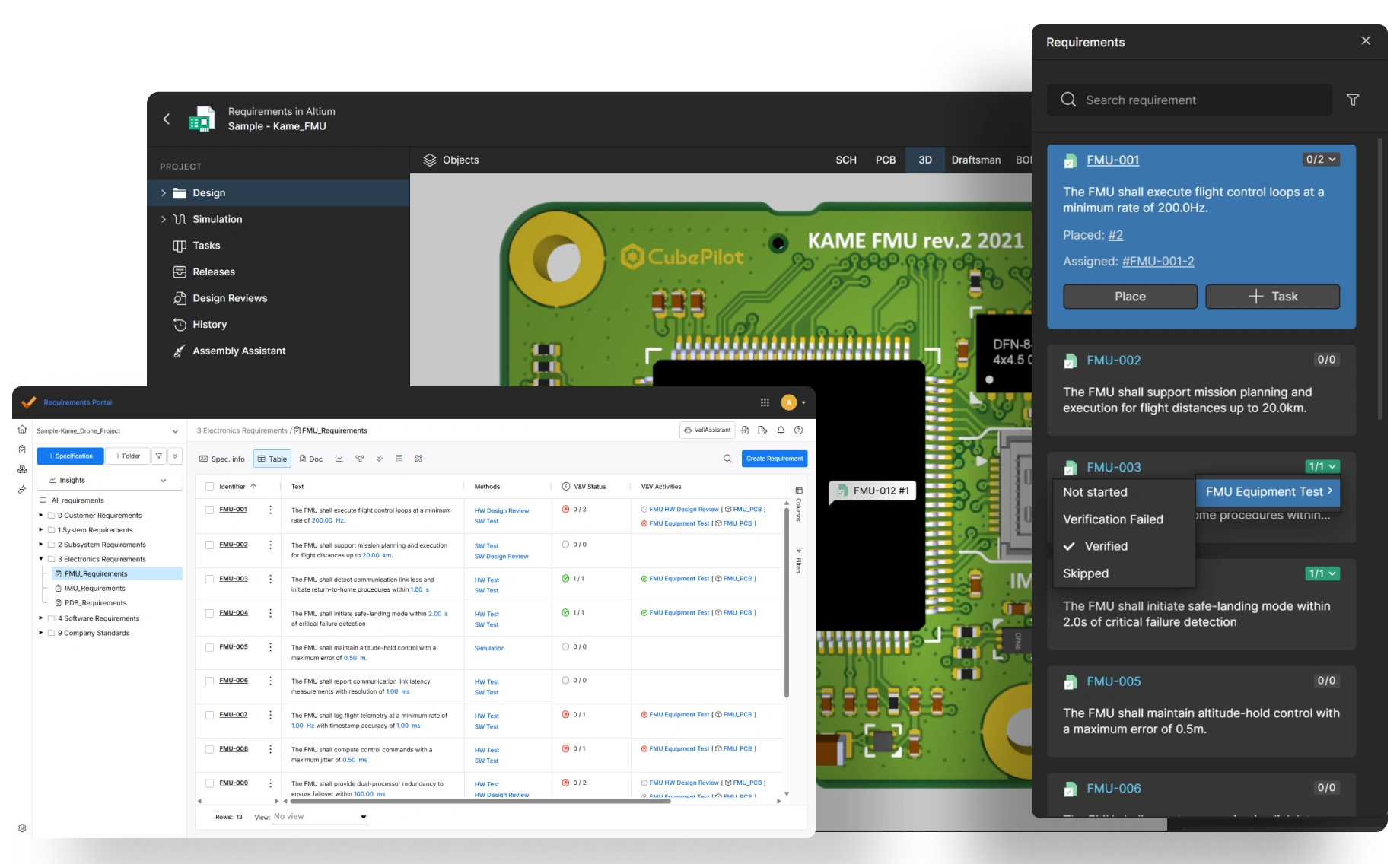Click the filter funnel beside Search requirement

click(1353, 100)
